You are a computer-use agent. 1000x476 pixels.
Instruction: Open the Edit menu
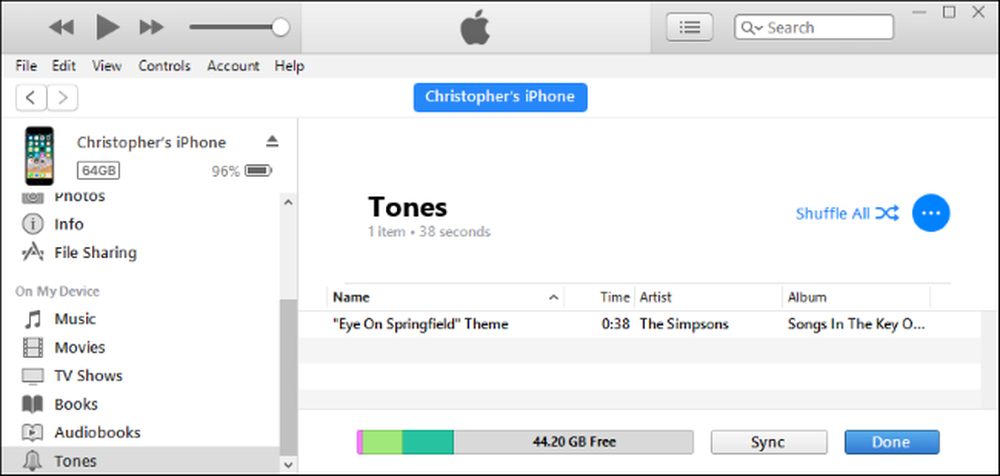(x=64, y=66)
